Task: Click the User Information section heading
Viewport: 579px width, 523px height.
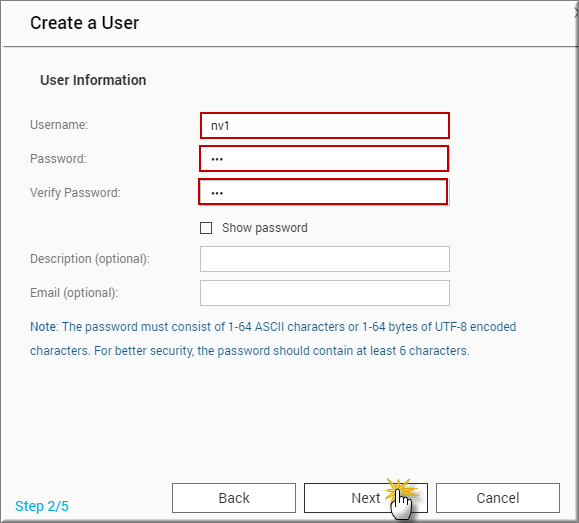Action: pos(93,80)
